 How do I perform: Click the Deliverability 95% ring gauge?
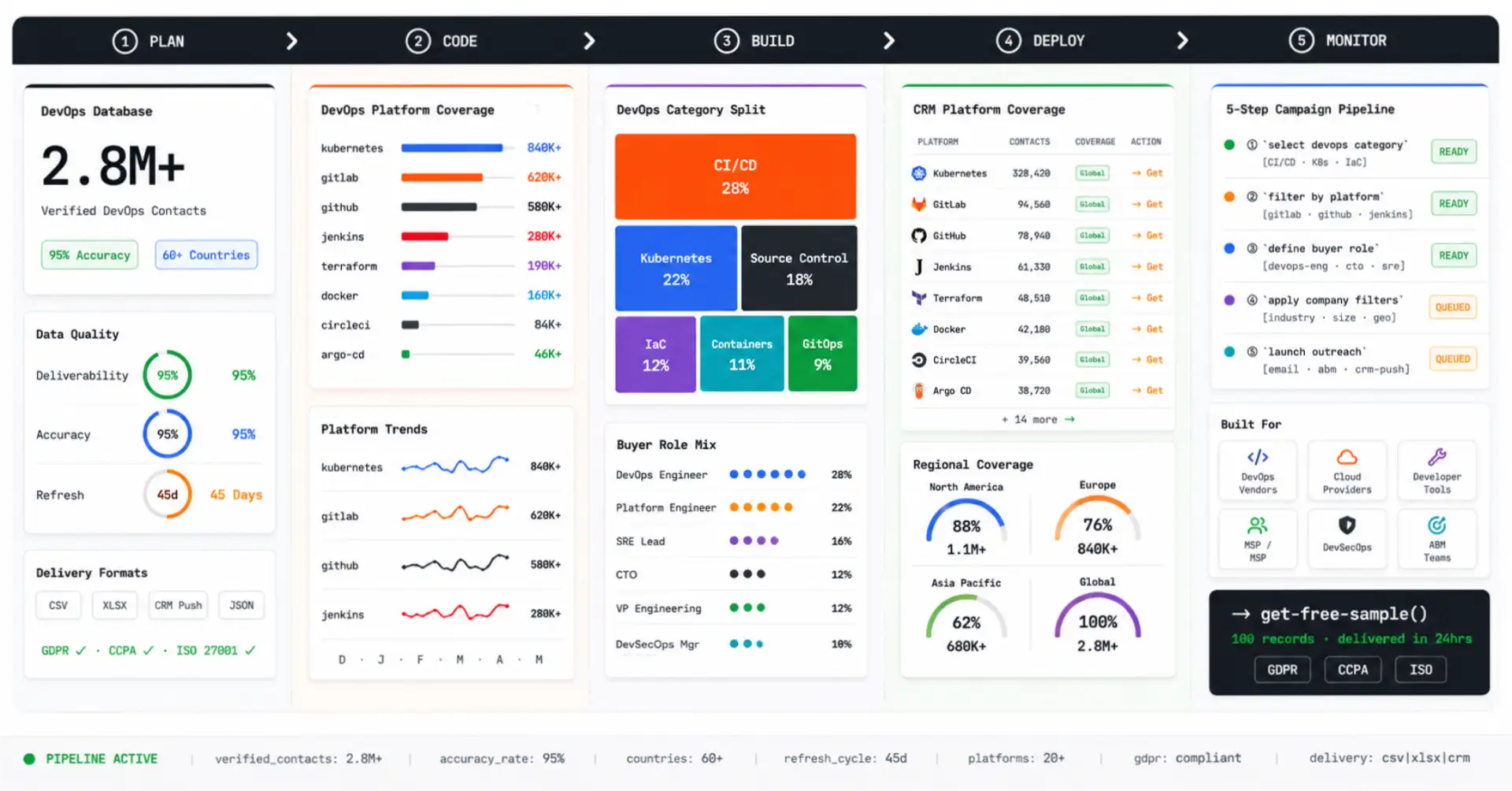pyautogui.click(x=167, y=375)
